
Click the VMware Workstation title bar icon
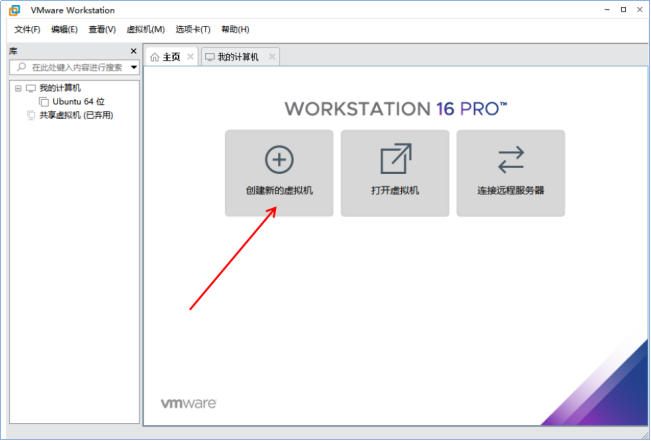click(x=15, y=10)
